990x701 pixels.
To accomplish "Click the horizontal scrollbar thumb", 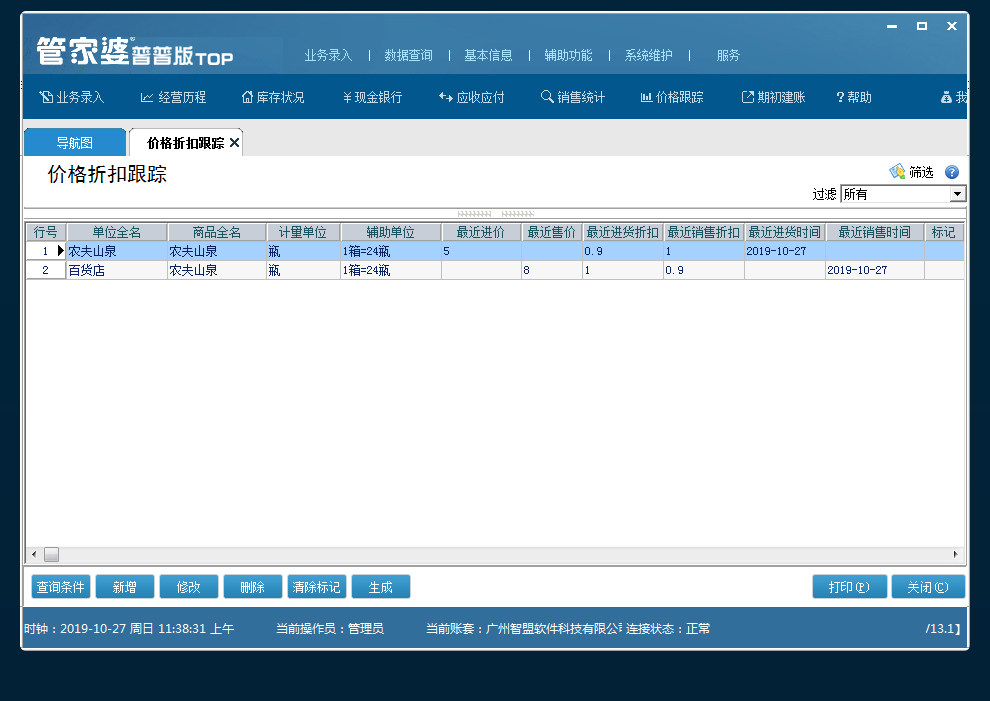I will 51,554.
